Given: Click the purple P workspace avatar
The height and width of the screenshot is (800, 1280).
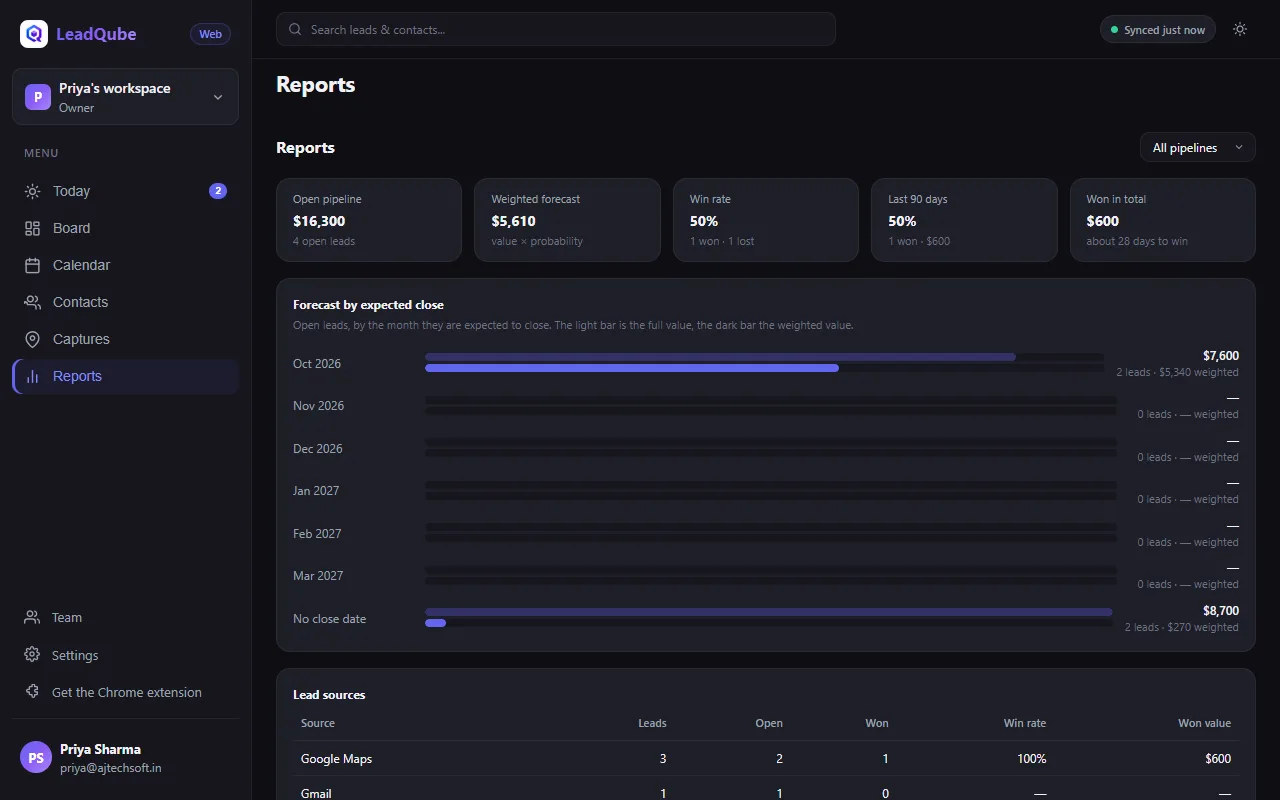Looking at the screenshot, I should coord(38,97).
